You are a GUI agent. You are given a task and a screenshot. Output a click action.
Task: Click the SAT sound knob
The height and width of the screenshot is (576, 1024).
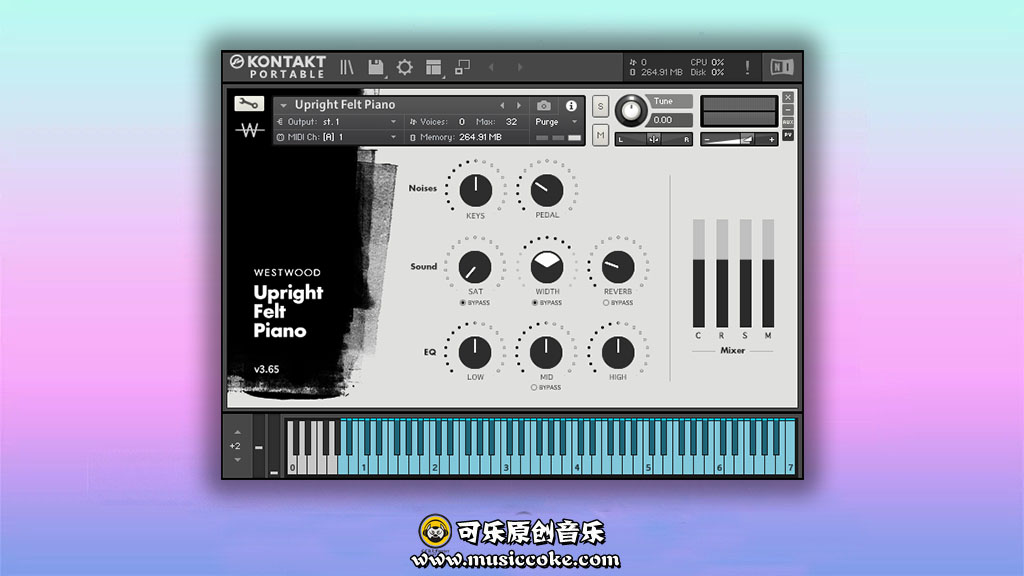point(475,267)
